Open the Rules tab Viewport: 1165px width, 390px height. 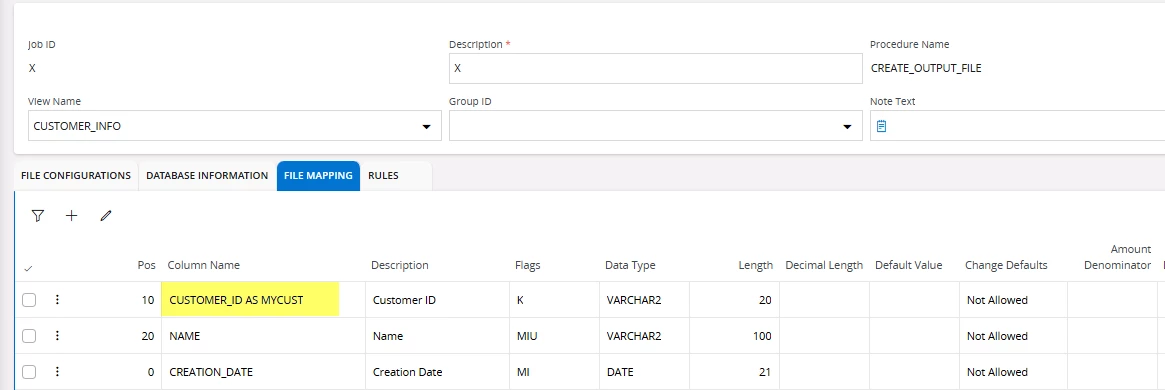coord(383,176)
